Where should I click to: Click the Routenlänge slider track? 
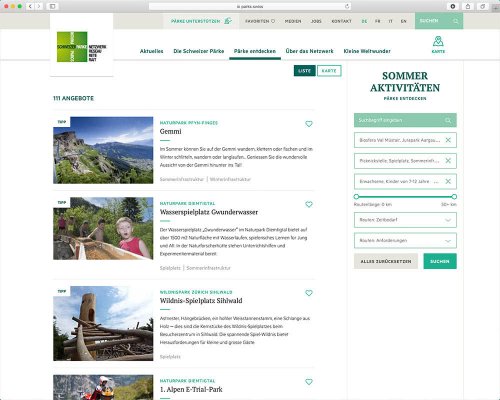pyautogui.click(x=405, y=197)
